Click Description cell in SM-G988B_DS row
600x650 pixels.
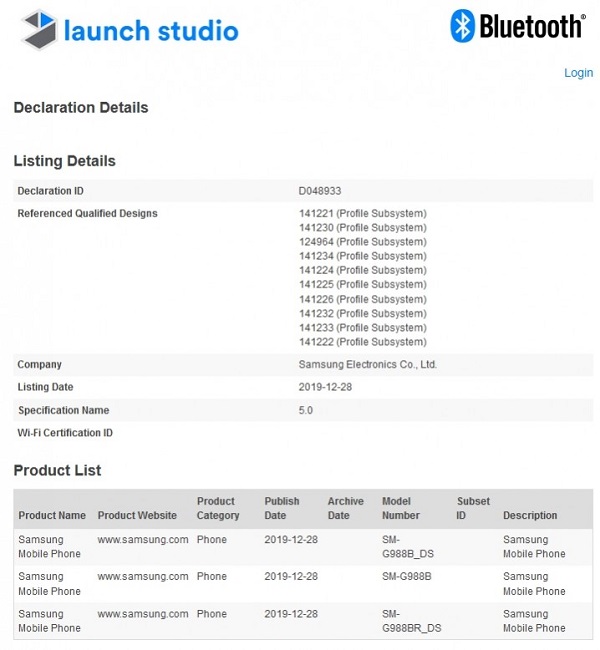[534, 547]
